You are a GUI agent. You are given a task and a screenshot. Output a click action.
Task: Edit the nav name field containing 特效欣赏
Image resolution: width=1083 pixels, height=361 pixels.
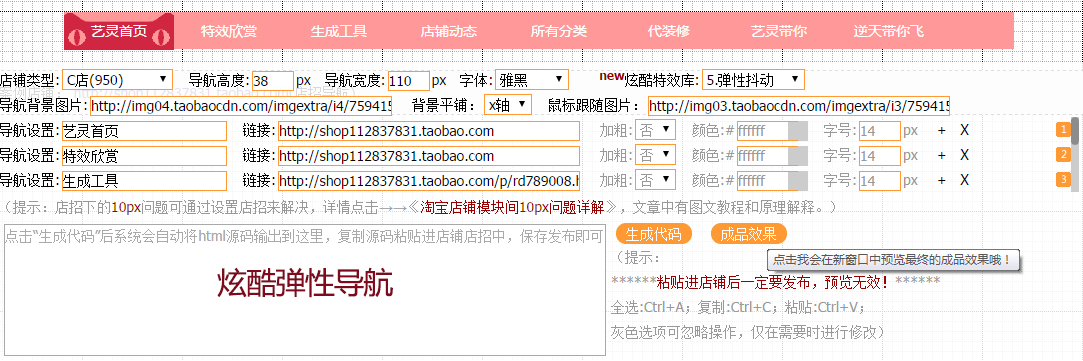[144, 156]
